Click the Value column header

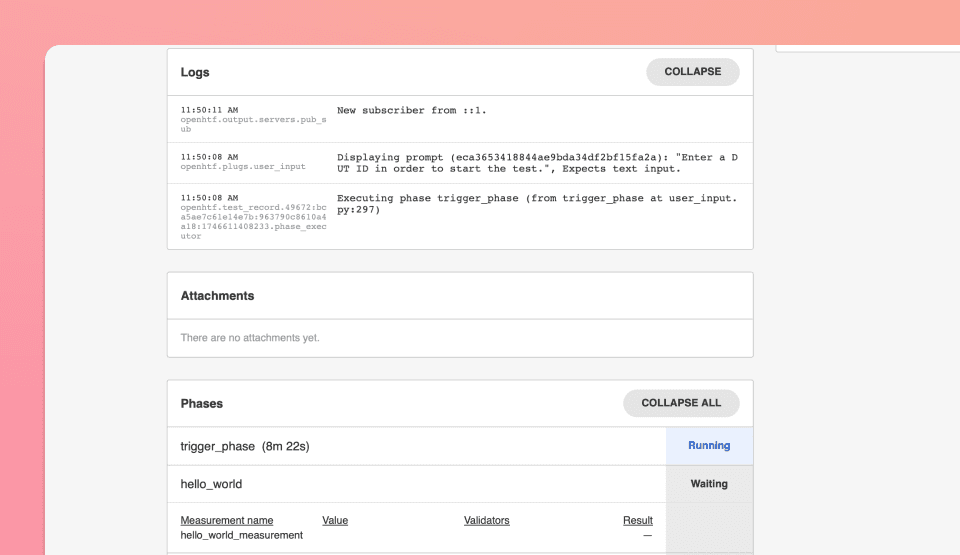(x=334, y=520)
